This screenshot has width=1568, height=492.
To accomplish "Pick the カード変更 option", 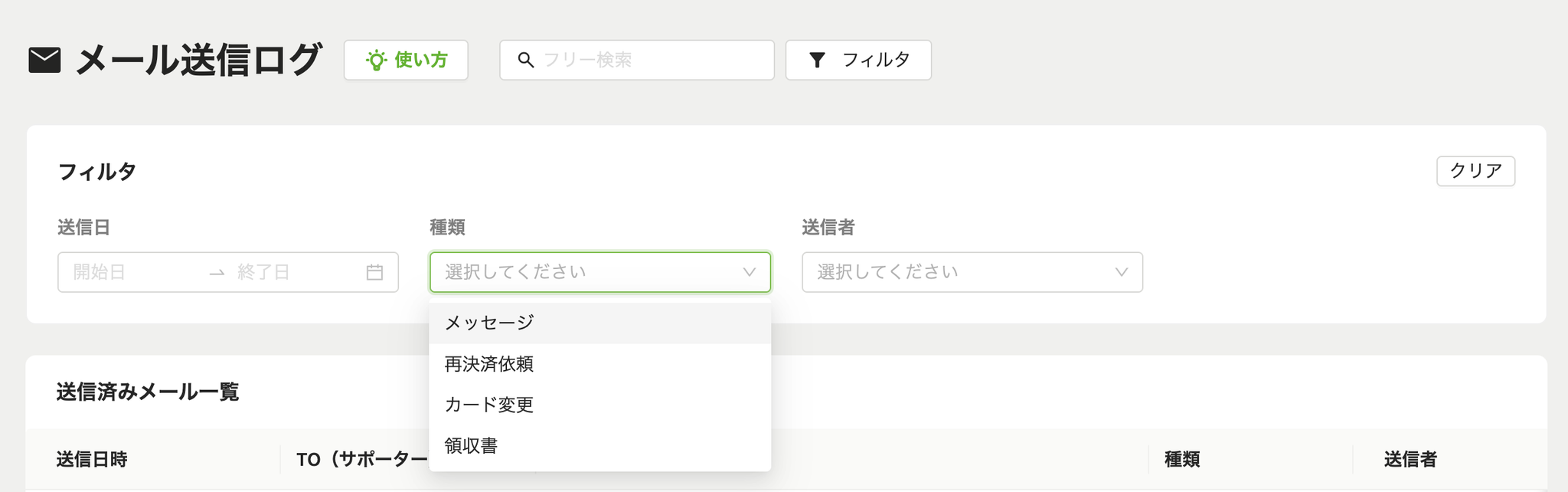I will (600, 405).
